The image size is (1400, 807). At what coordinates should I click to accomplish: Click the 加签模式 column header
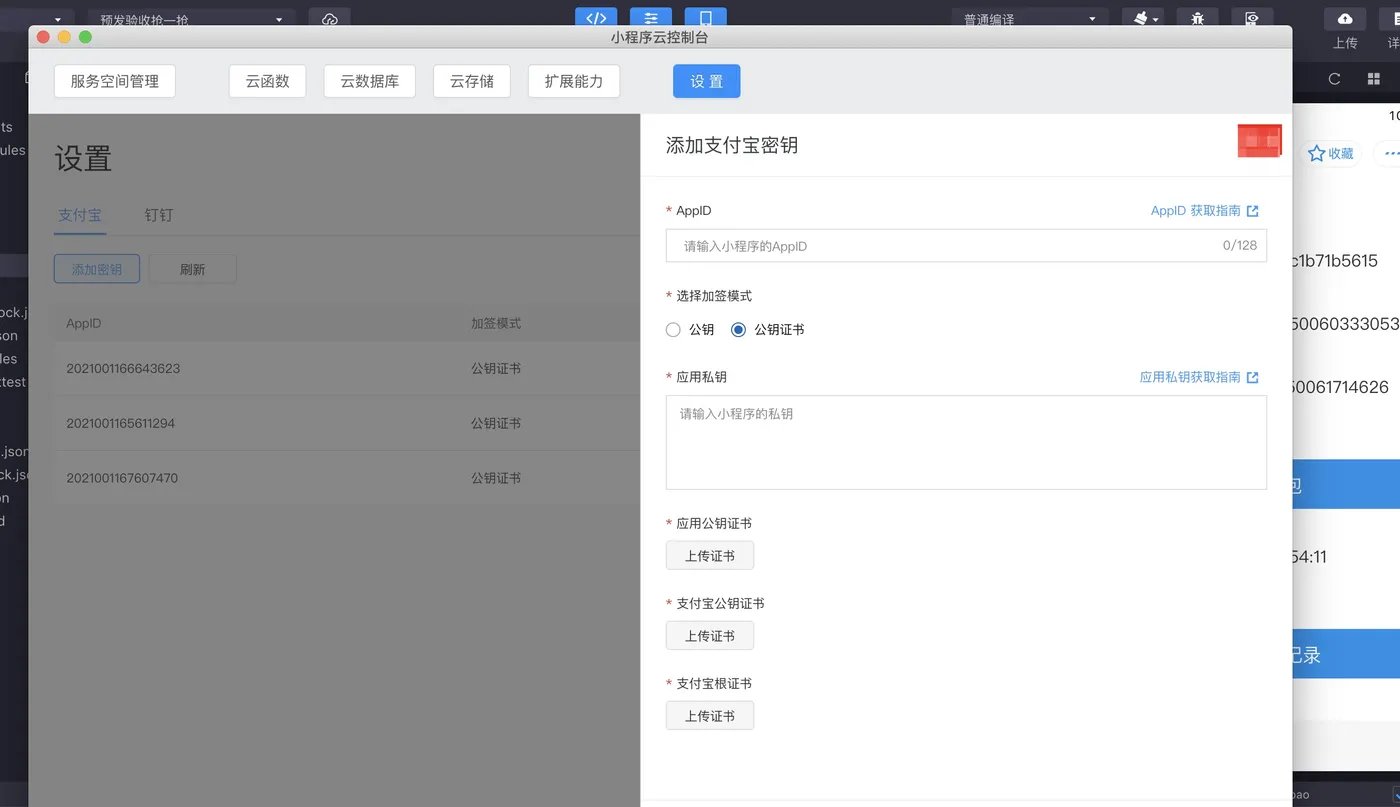[x=496, y=323]
